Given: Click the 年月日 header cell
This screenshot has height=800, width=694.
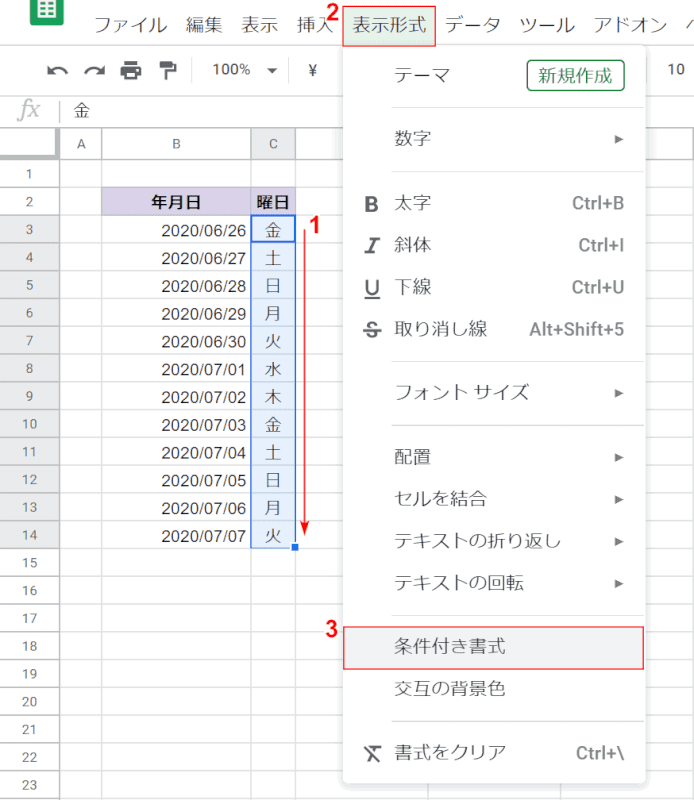Looking at the screenshot, I should pos(176,202).
